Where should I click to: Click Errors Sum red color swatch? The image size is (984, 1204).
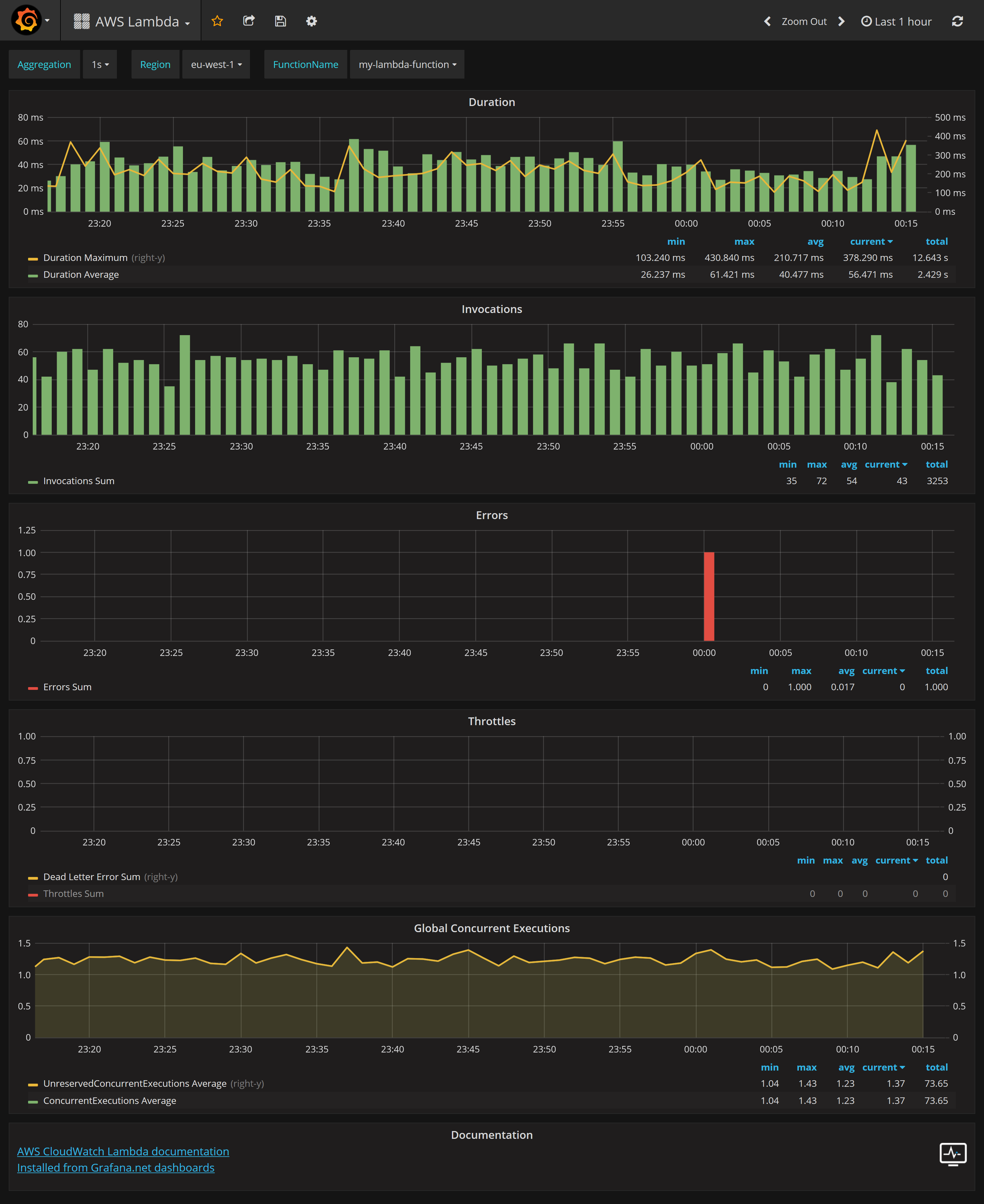pos(33,688)
